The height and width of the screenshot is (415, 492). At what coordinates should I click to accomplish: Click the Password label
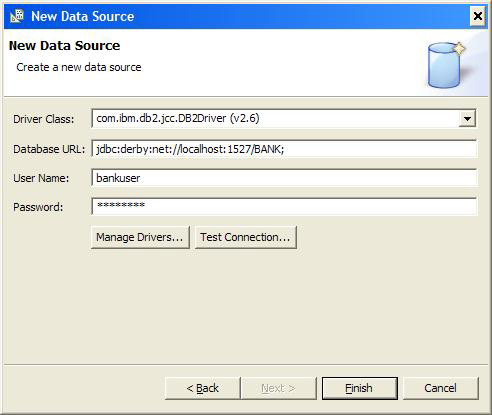coord(38,207)
